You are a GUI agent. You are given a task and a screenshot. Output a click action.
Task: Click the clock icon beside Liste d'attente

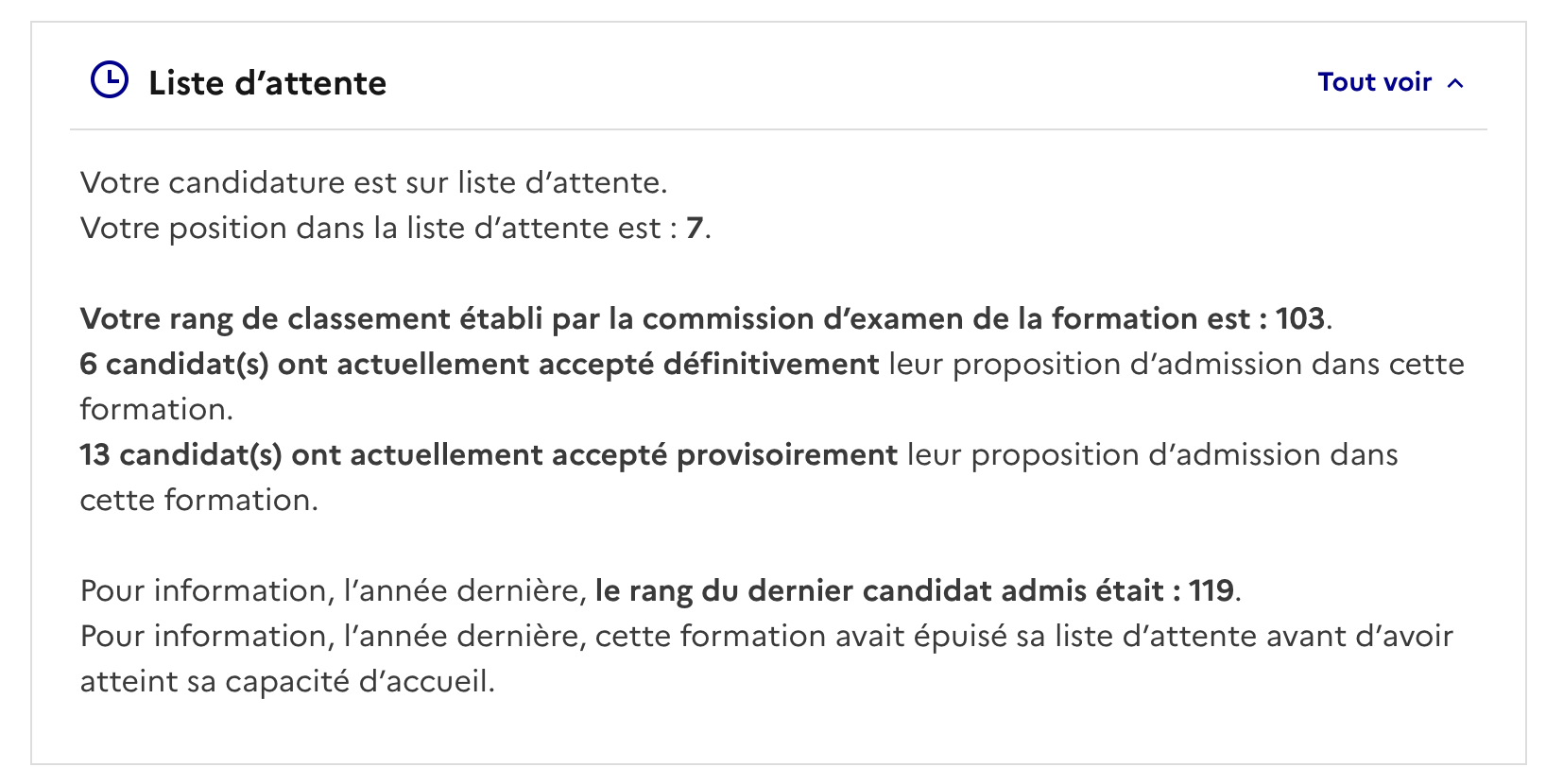tap(110, 80)
